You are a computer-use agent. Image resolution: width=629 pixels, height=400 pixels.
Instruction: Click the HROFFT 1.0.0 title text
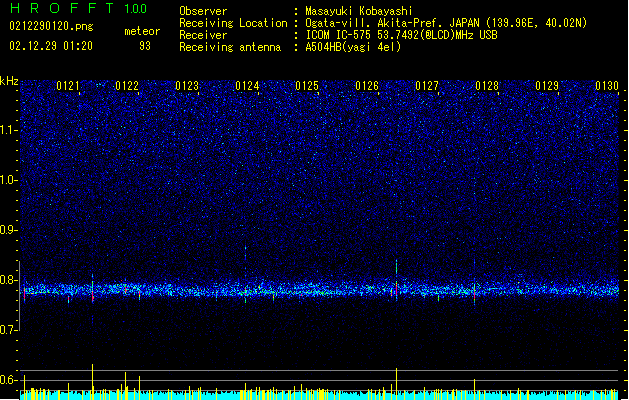click(79, 8)
